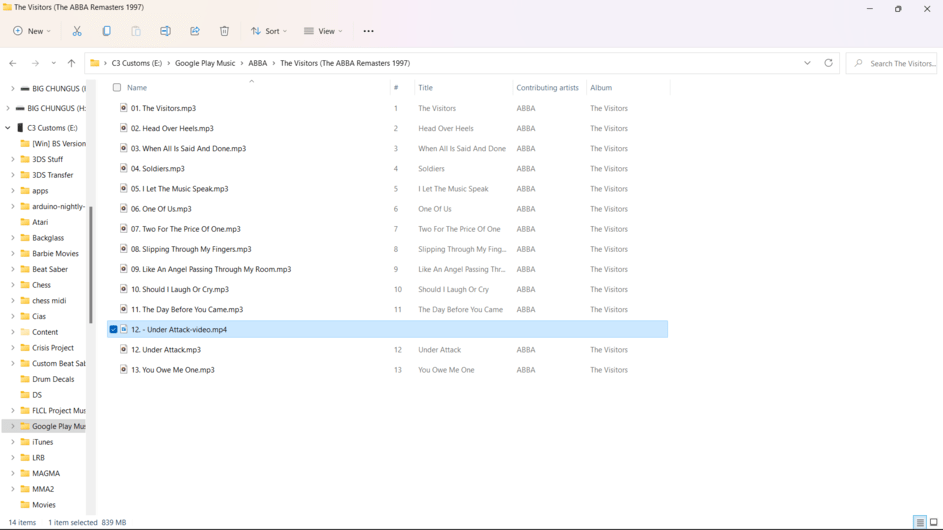Image resolution: width=943 pixels, height=530 pixels.
Task: Select the file 03. When All Is Said And Done.mp3
Action: coord(188,149)
